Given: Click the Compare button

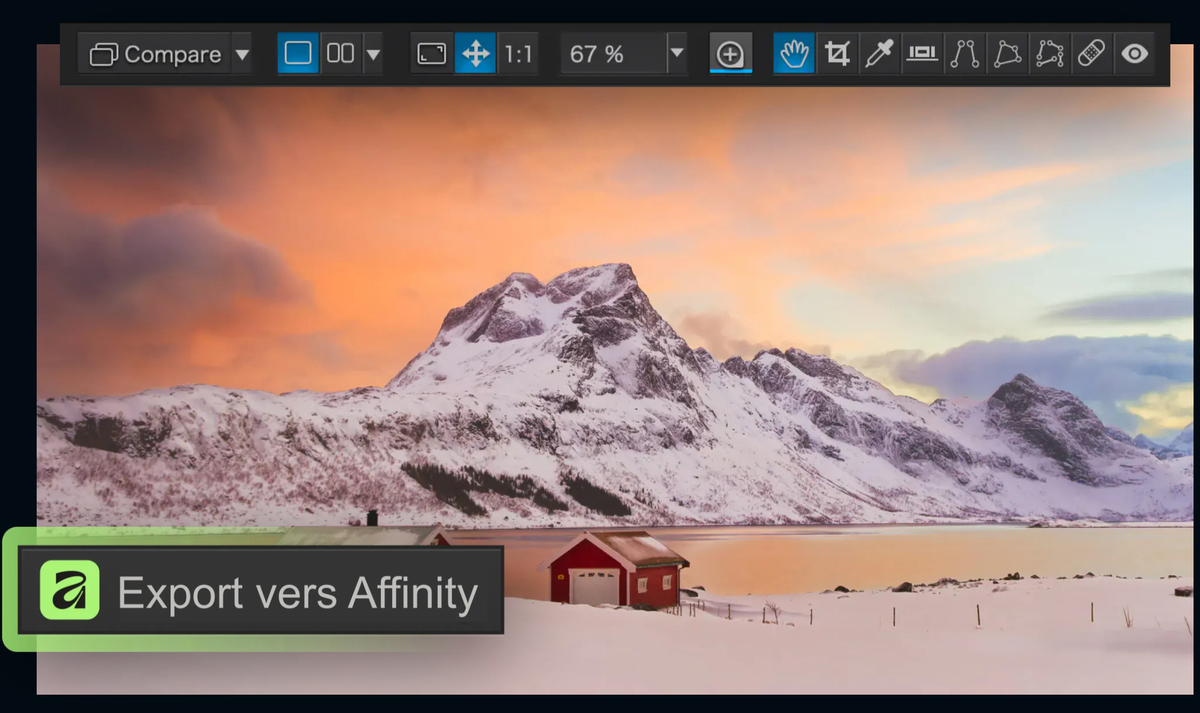Looking at the screenshot, I should click(x=155, y=54).
